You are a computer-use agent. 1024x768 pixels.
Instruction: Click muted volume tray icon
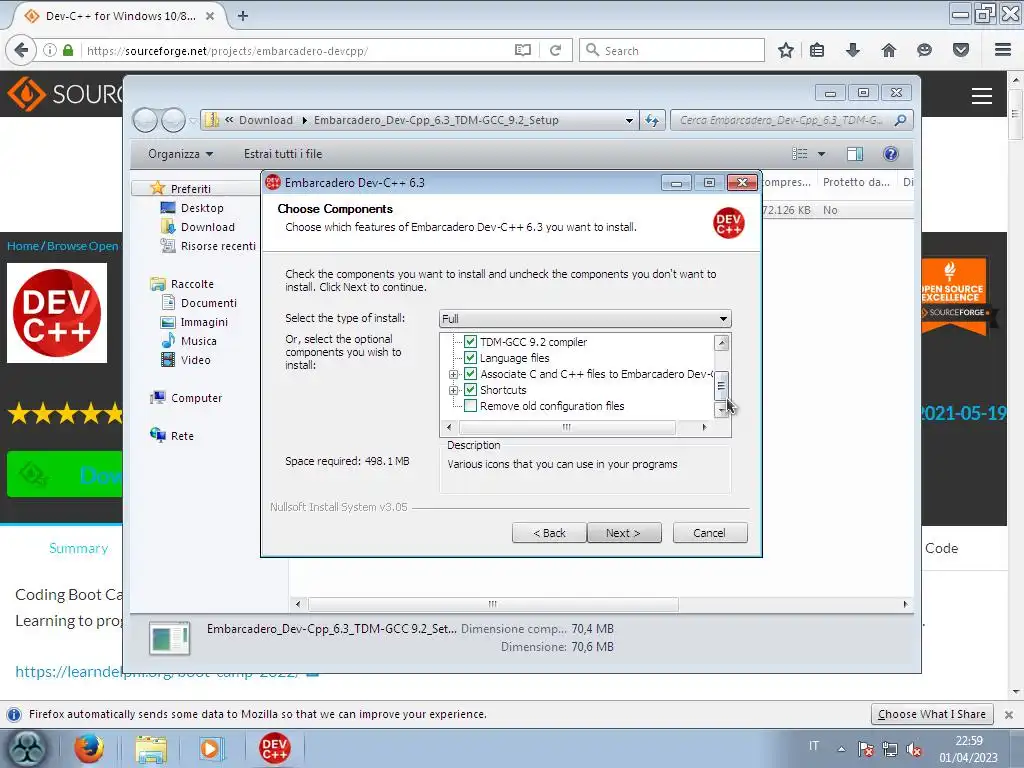[x=914, y=750]
